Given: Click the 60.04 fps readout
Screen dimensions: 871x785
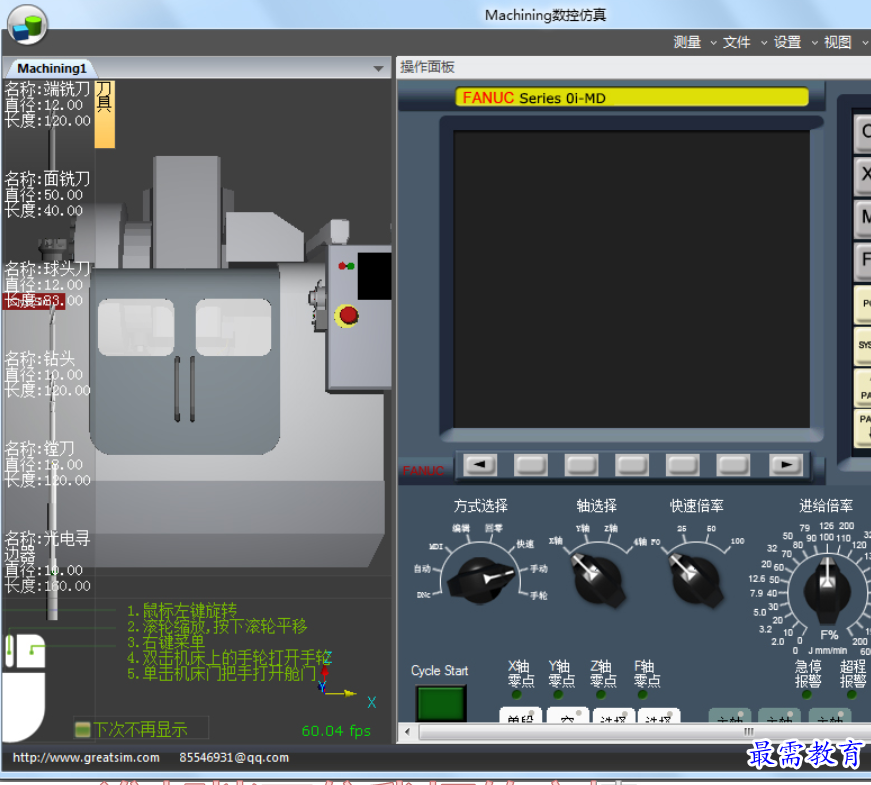Looking at the screenshot, I should point(336,731).
